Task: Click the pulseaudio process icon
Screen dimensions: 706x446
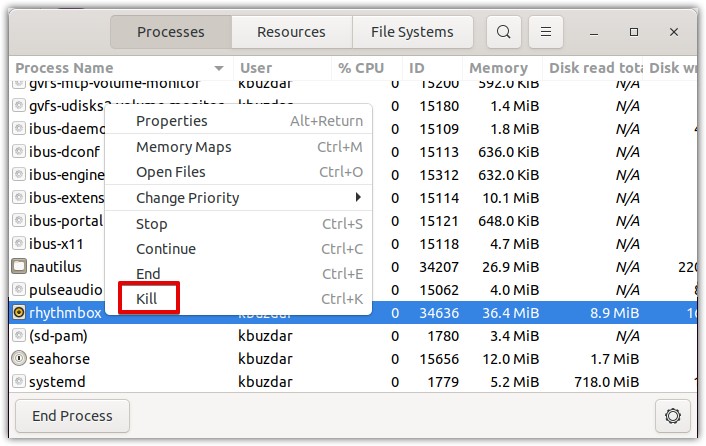Action: 19,290
